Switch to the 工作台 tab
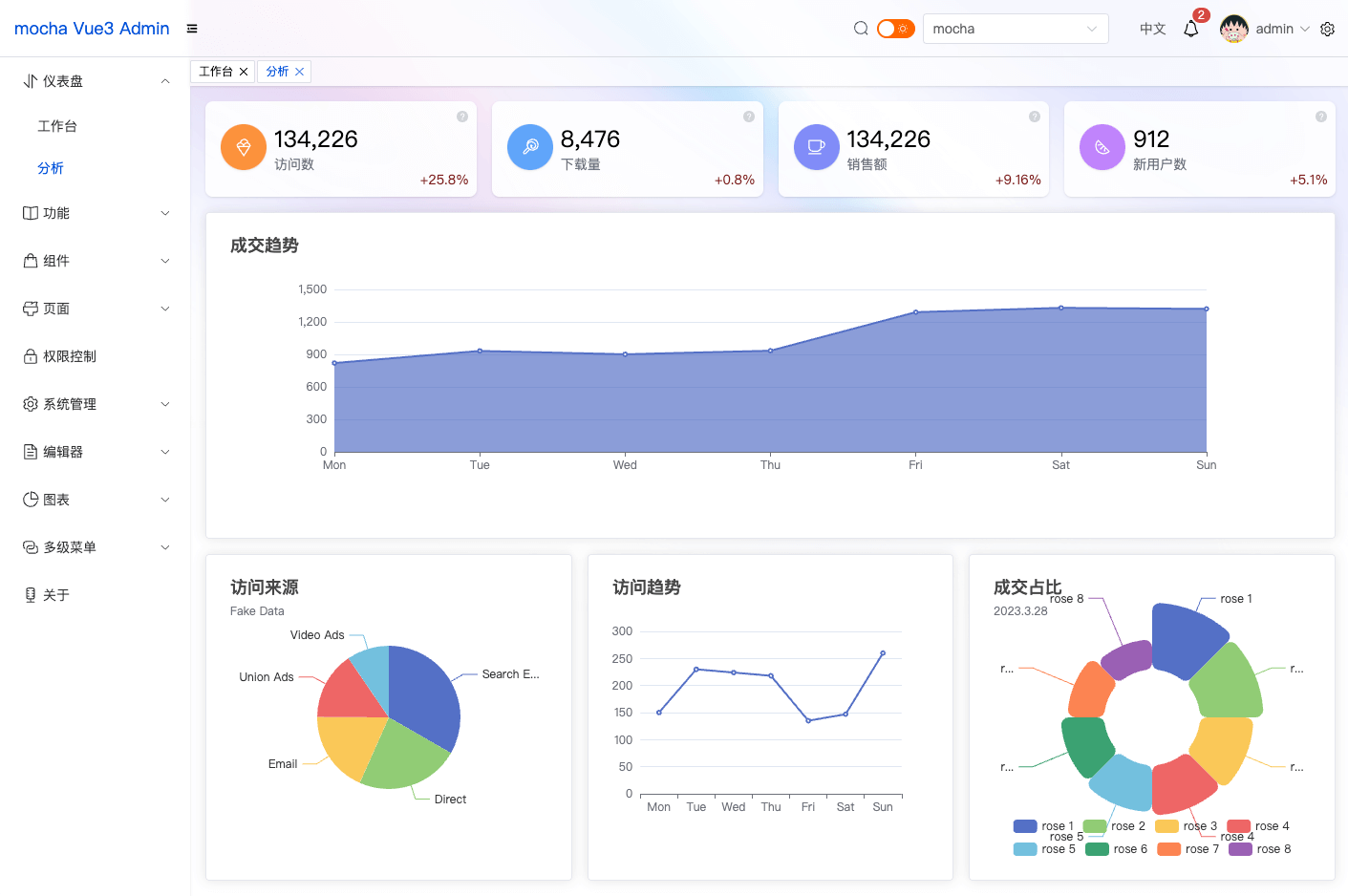 click(x=216, y=72)
